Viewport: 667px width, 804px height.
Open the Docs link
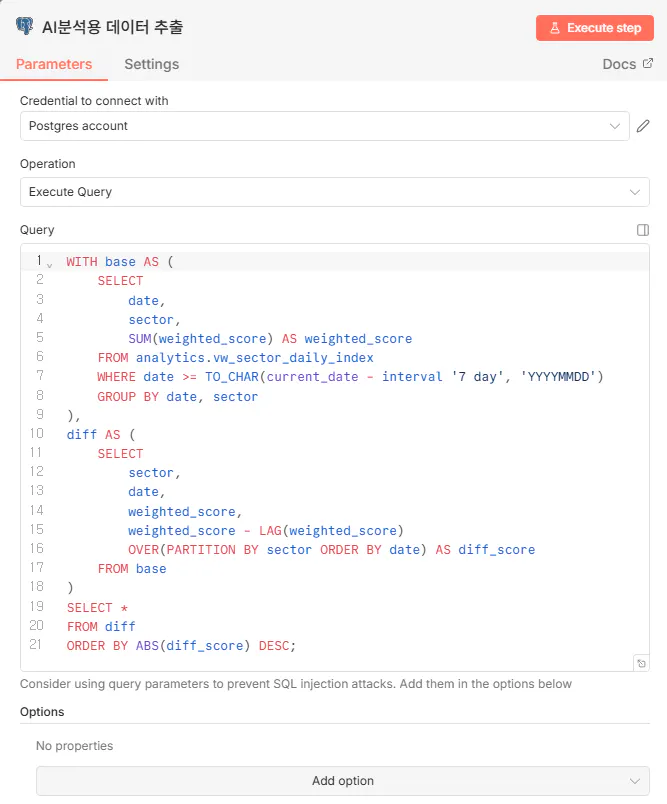(619, 64)
